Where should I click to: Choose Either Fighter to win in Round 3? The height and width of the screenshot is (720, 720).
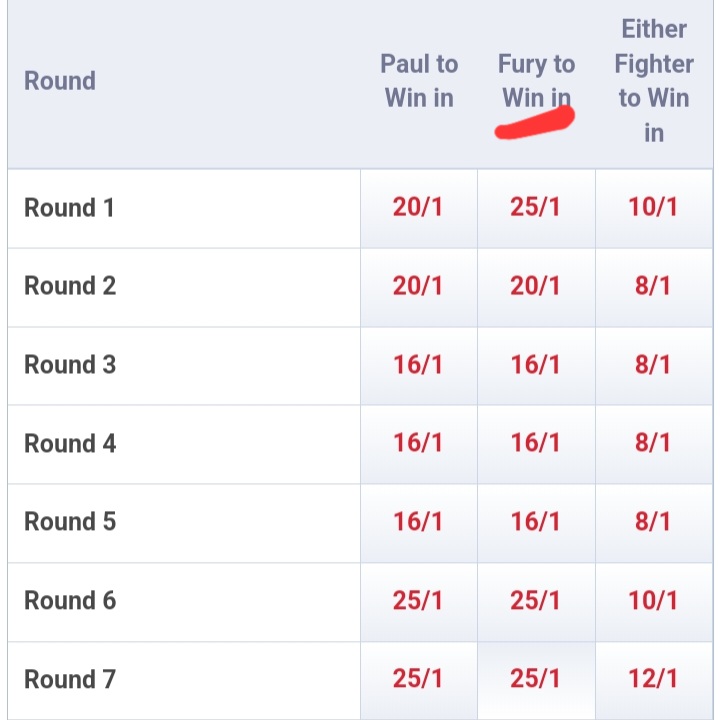(x=654, y=365)
